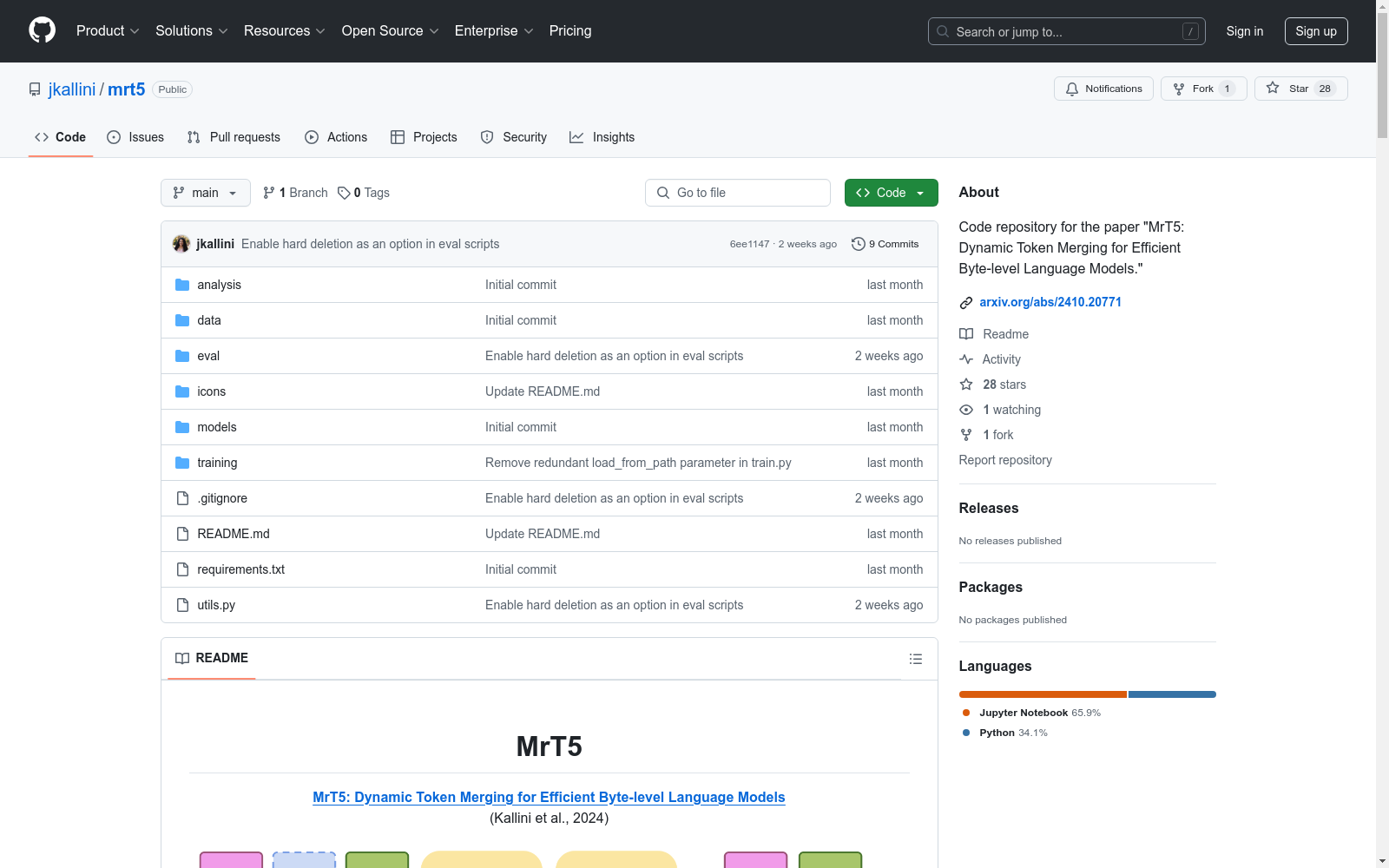Click commit hash 6ee1147
The width and height of the screenshot is (1389, 868).
coord(749,244)
